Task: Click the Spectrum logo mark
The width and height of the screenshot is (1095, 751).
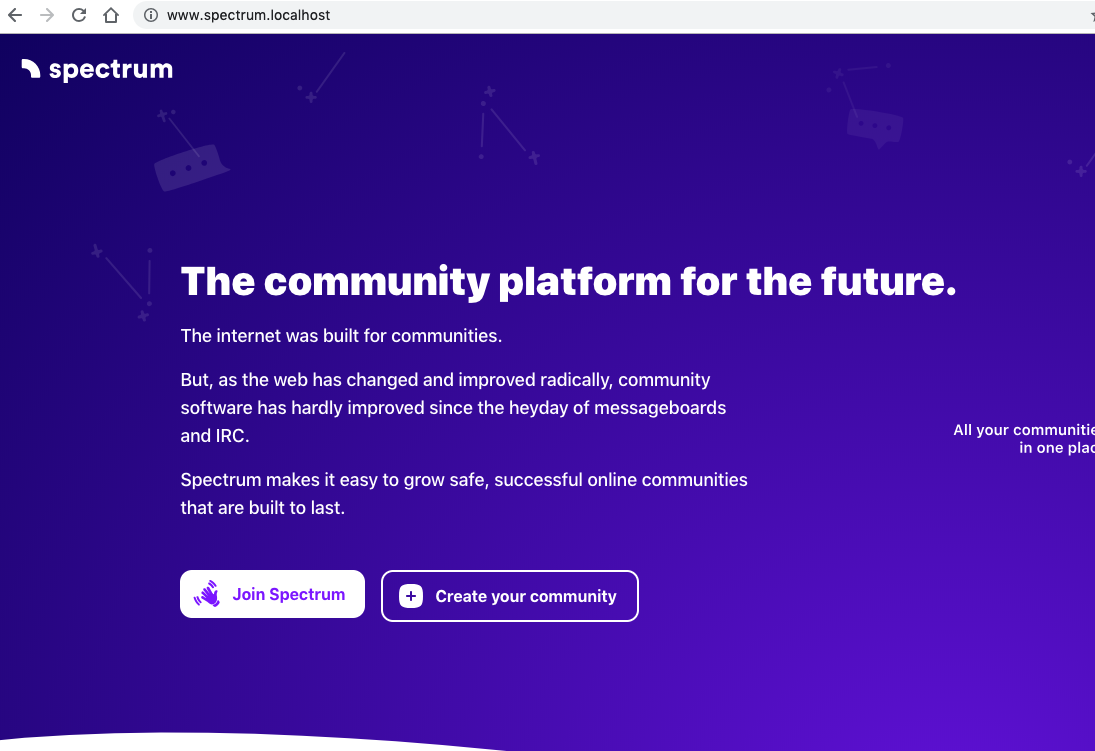Action: pos(31,68)
